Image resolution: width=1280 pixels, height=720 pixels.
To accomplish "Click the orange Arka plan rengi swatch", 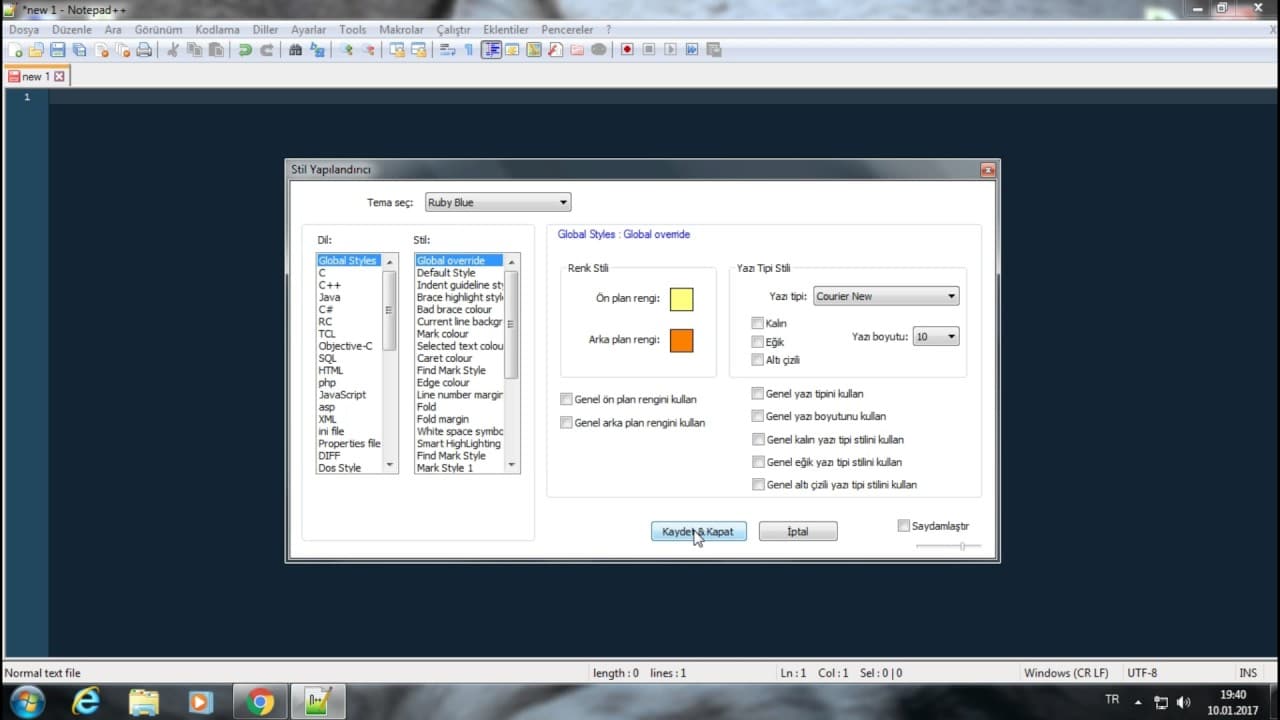I will click(681, 340).
